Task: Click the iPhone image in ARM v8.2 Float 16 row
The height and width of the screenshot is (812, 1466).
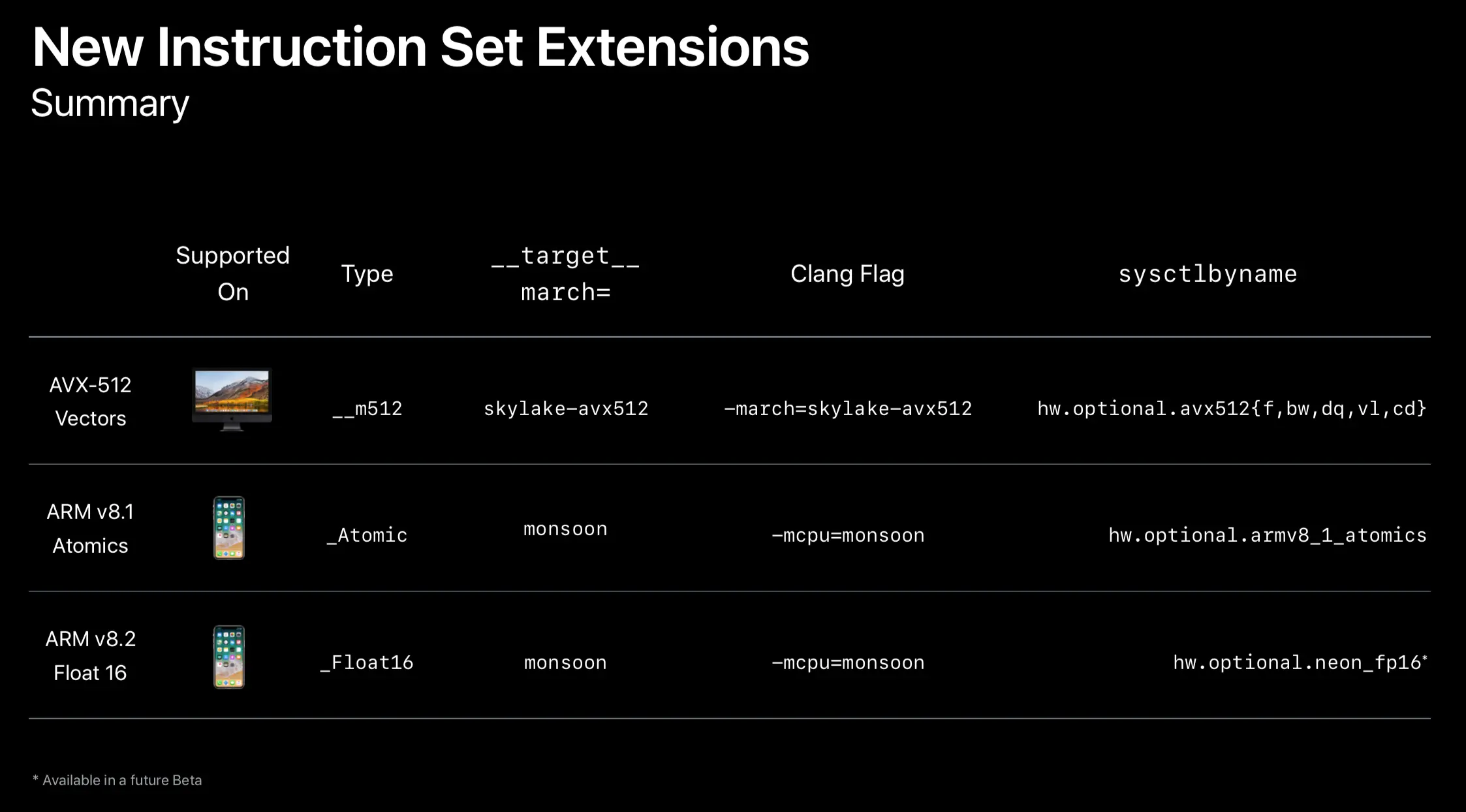Action: 229,657
